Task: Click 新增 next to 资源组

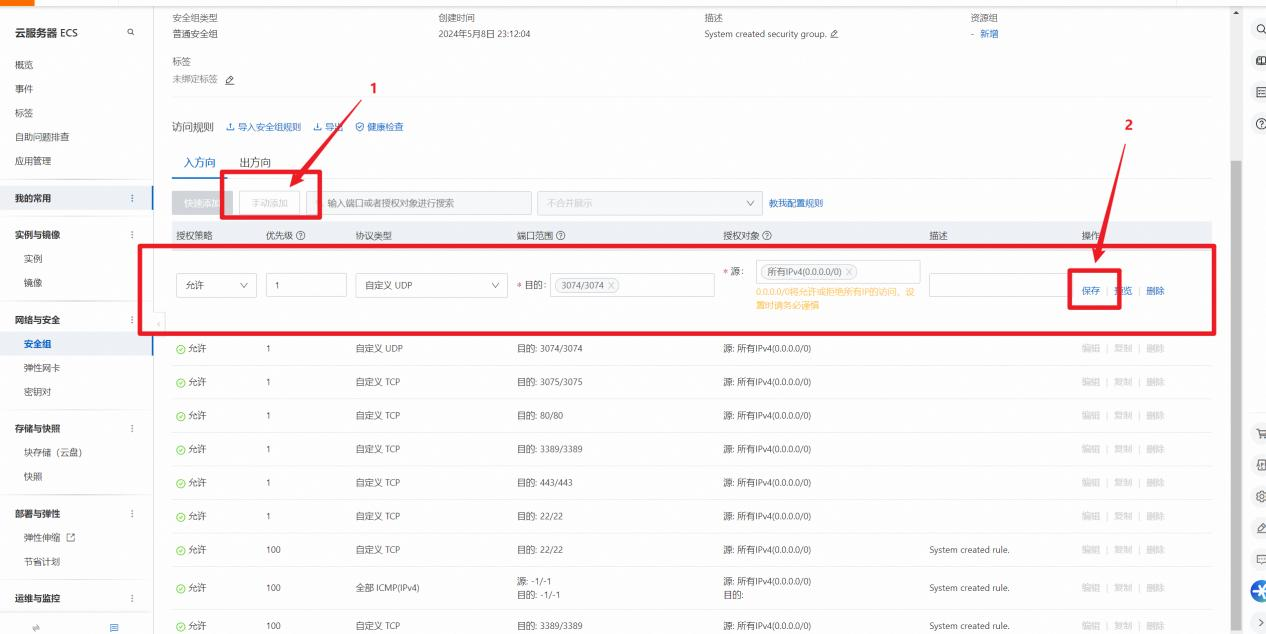Action: (x=989, y=34)
